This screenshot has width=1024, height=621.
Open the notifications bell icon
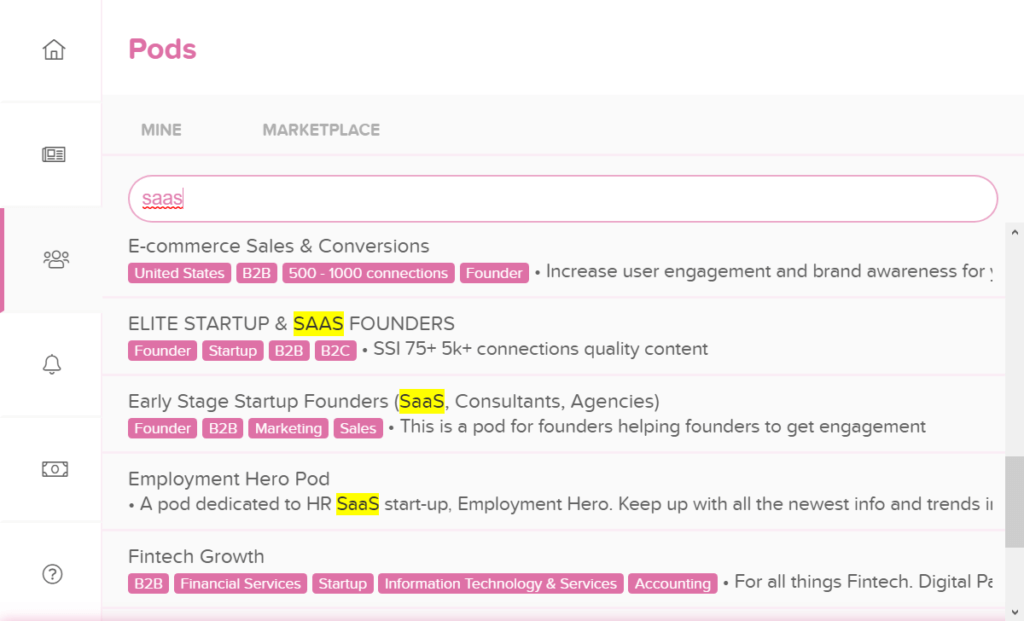click(52, 364)
